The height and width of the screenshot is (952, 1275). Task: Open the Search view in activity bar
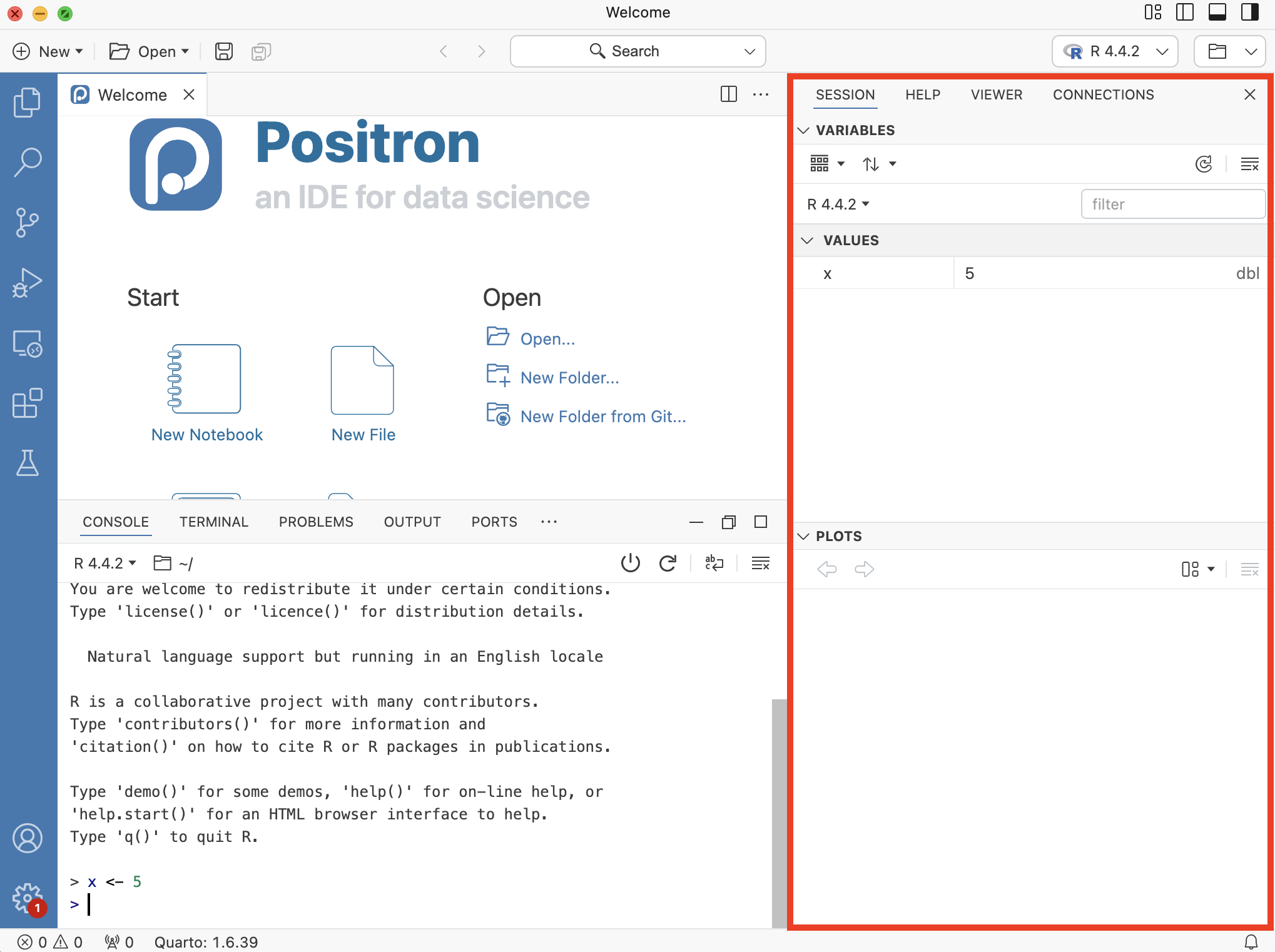(28, 162)
